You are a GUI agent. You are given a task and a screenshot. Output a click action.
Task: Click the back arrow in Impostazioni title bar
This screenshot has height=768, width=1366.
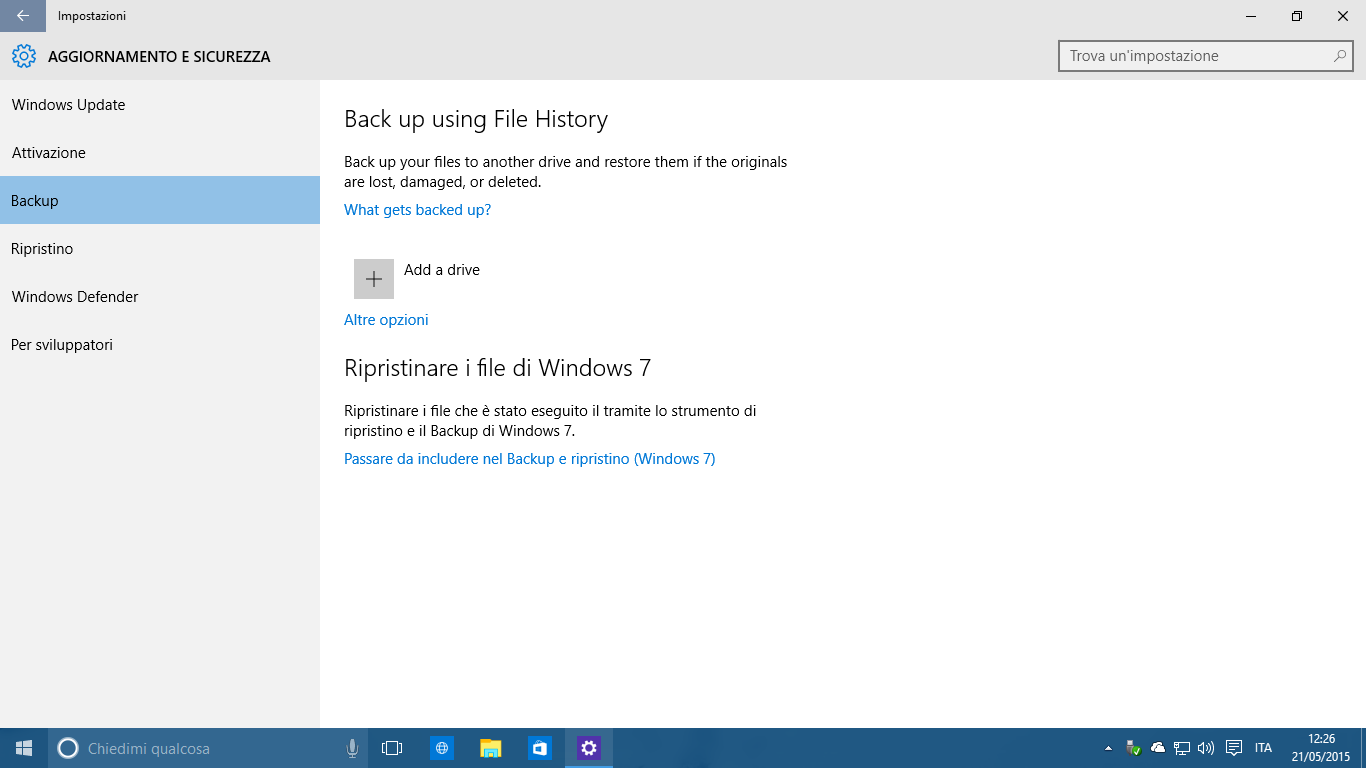point(22,16)
